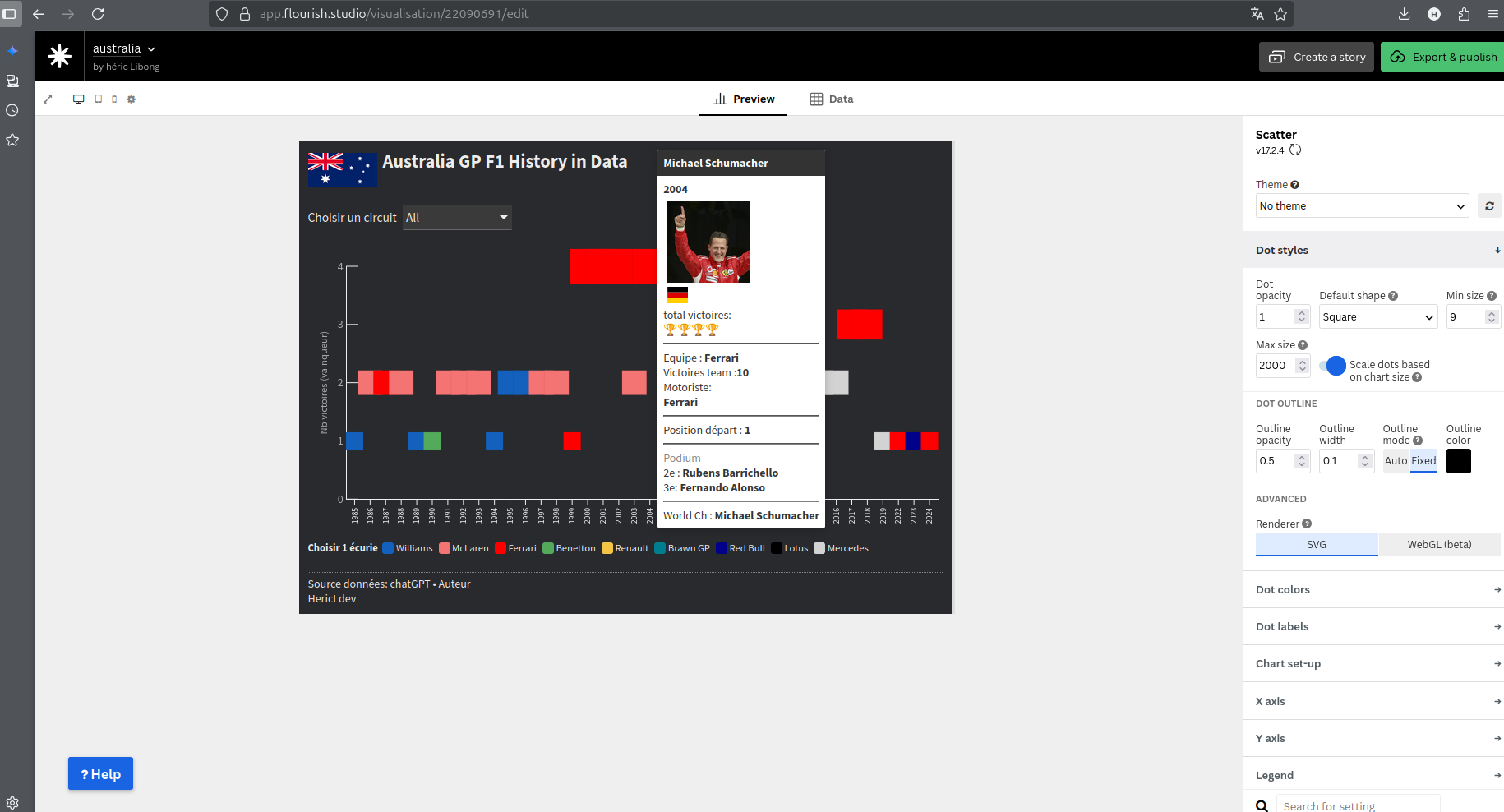Click Create a story button
Image resolution: width=1504 pixels, height=812 pixels.
click(x=1317, y=57)
